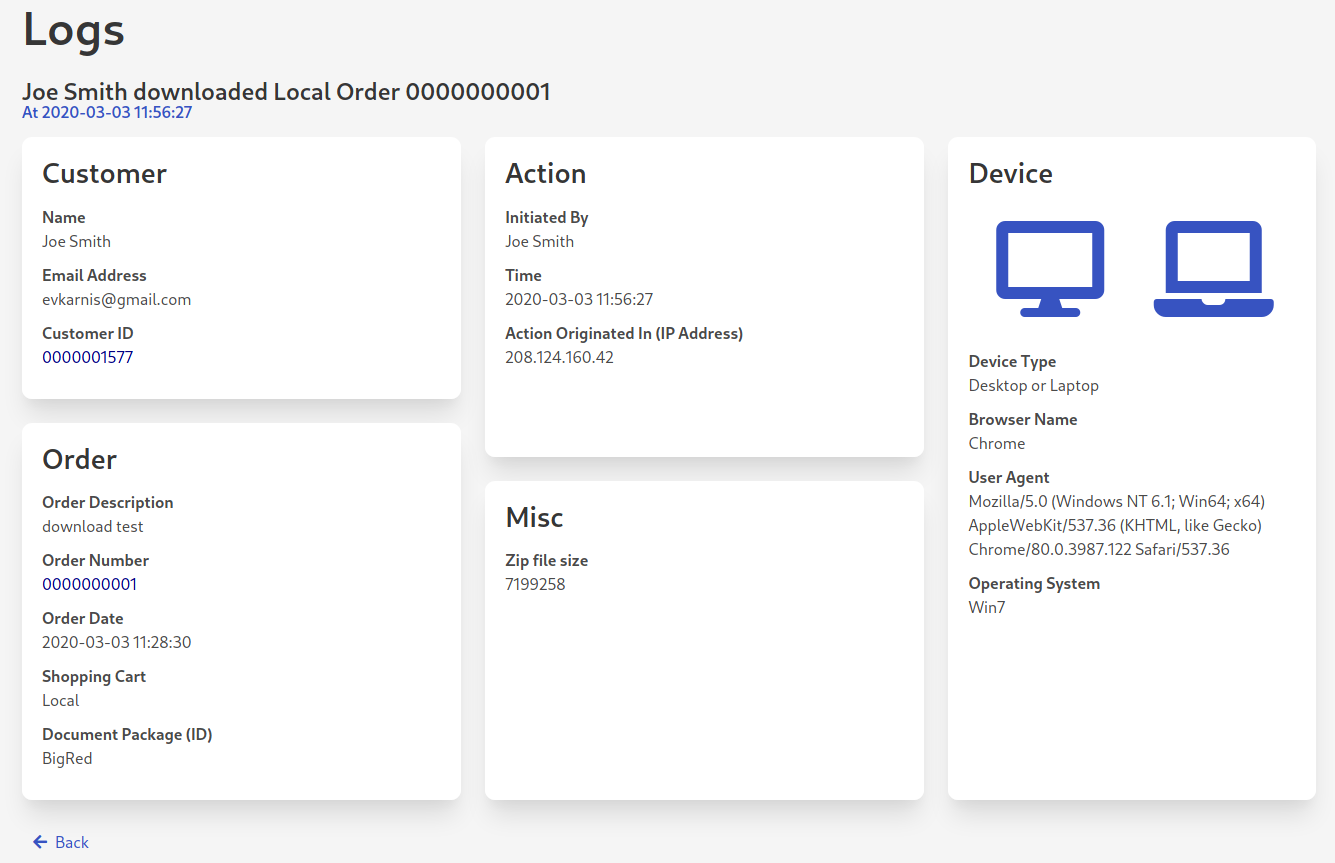Viewport: 1335px width, 863px height.
Task: Click the Logs page heading
Action: tap(73, 30)
